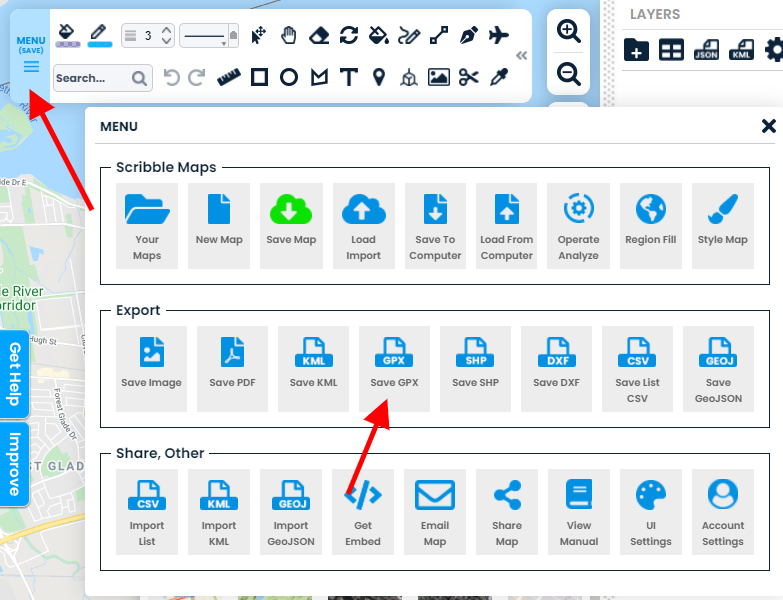Viewport: 783px width, 600px height.
Task: Increase line width stepper value
Action: [167, 31]
